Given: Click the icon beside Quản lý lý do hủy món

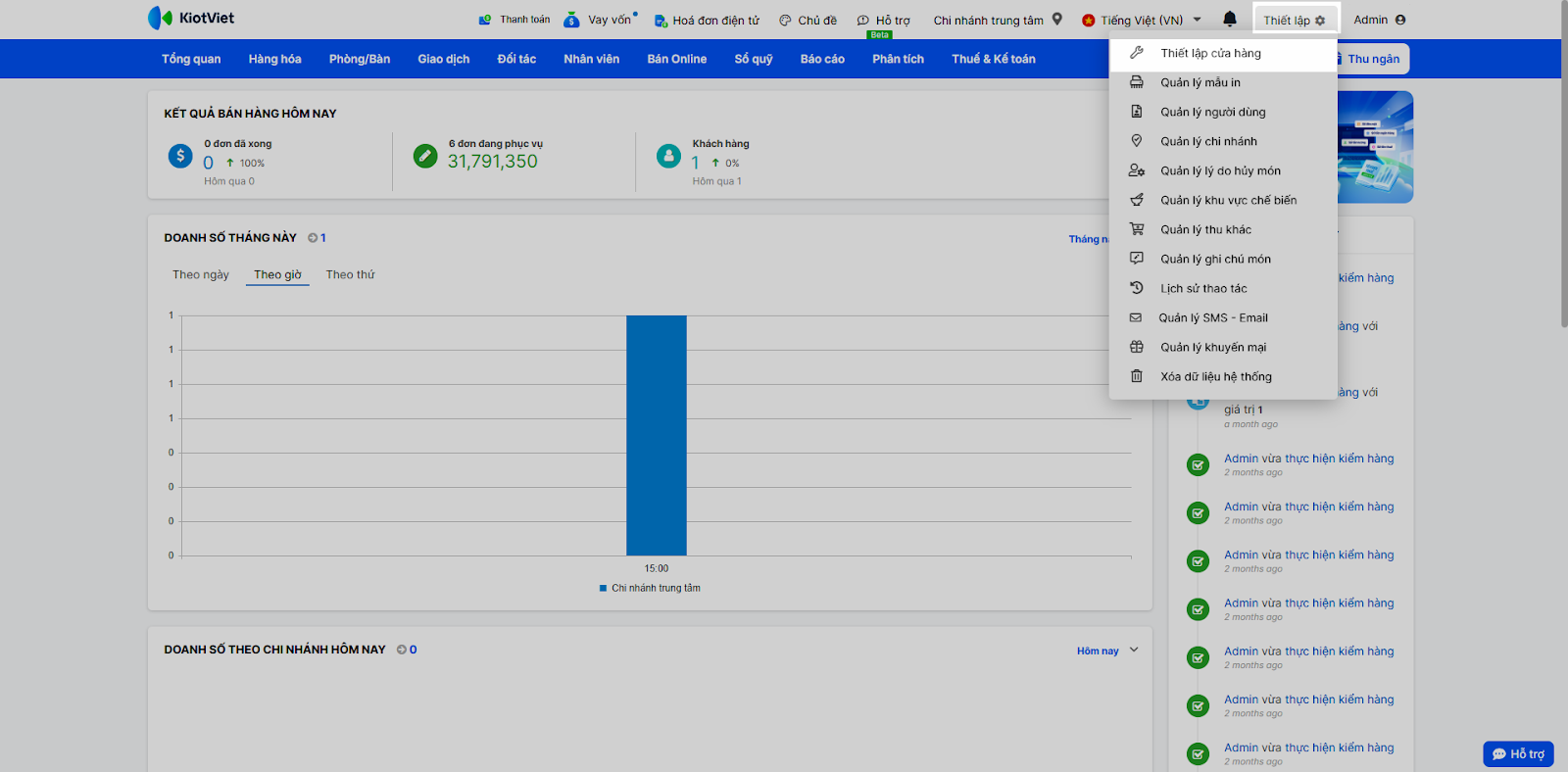Looking at the screenshot, I should [1137, 170].
